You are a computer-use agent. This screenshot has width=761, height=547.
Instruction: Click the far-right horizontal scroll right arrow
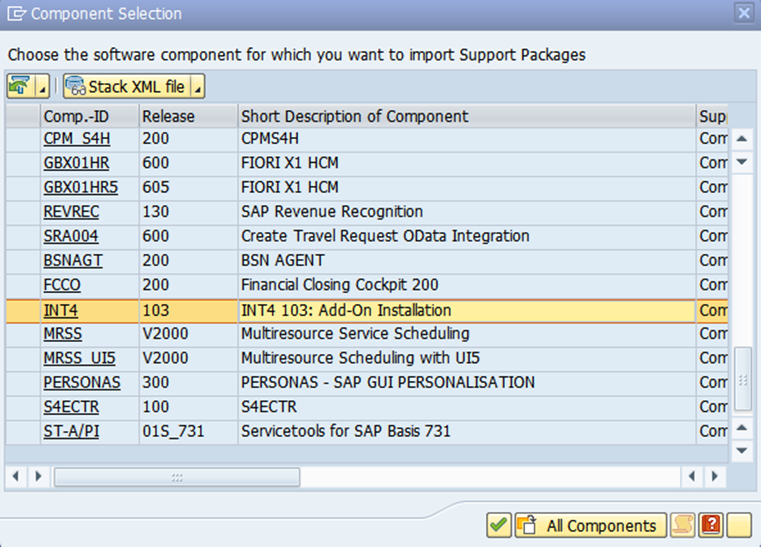click(714, 476)
